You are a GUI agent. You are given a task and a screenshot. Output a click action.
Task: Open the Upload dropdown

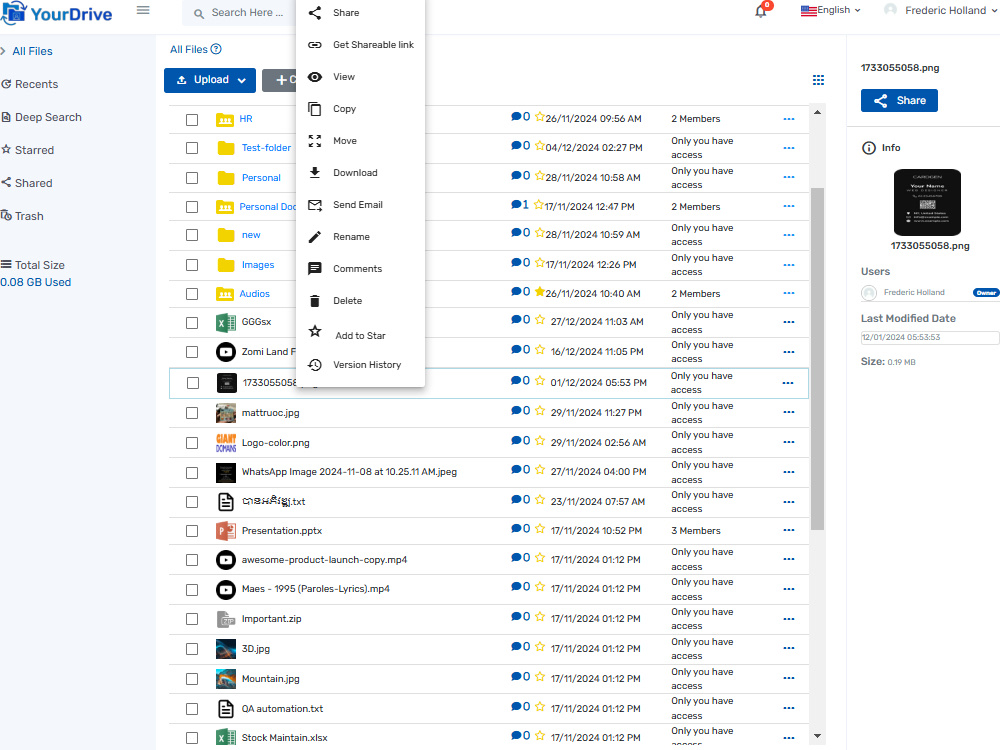pos(210,80)
